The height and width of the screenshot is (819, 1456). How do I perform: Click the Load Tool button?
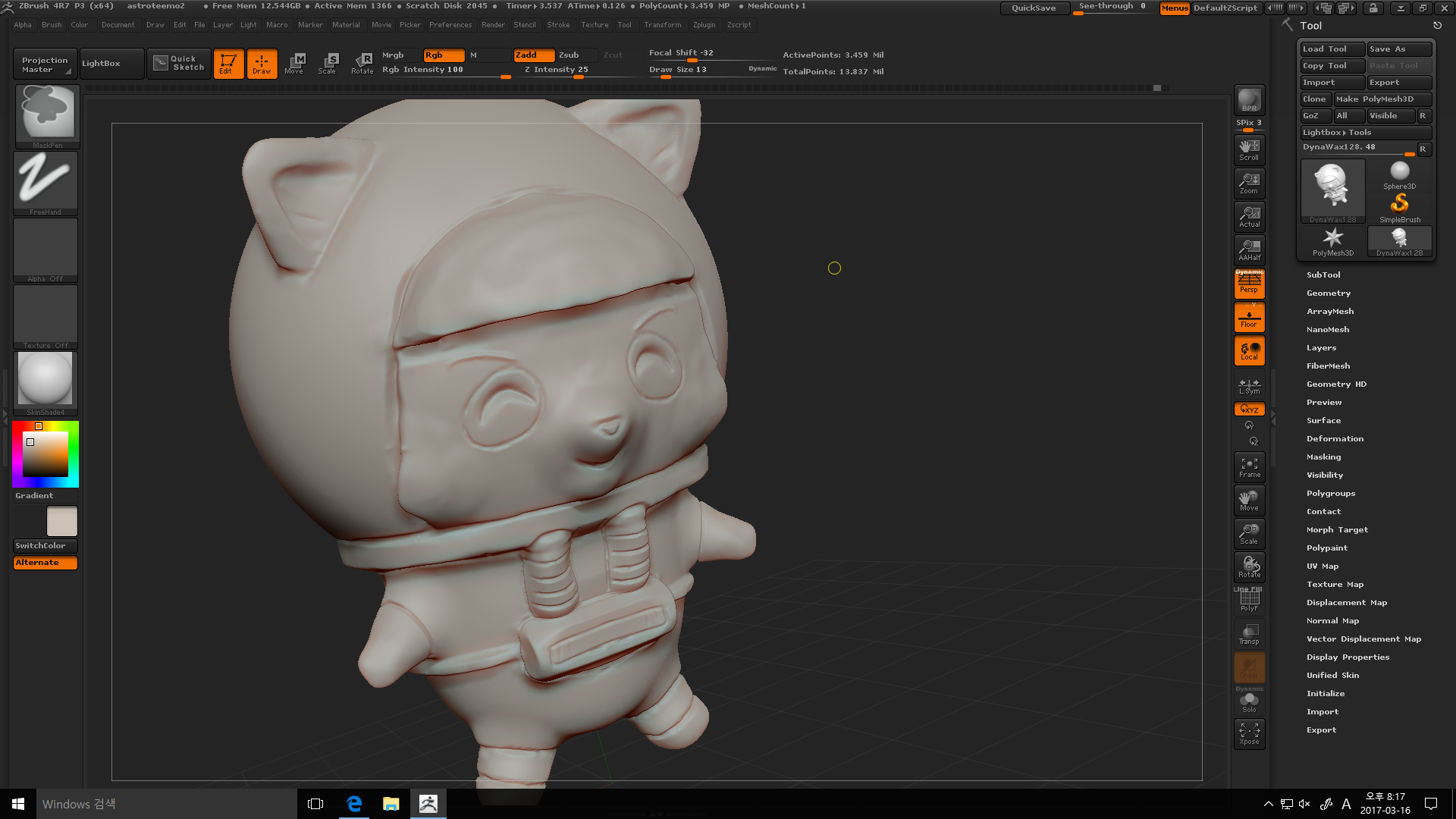click(x=1332, y=49)
